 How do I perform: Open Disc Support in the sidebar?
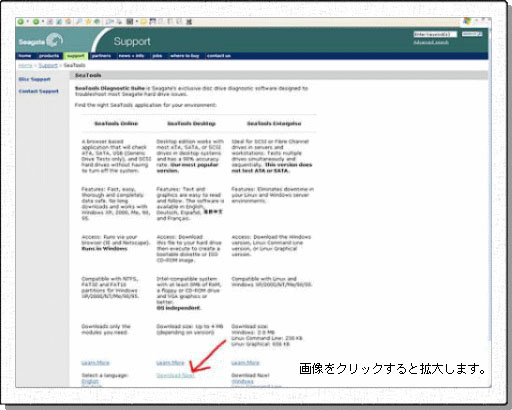tap(35, 79)
